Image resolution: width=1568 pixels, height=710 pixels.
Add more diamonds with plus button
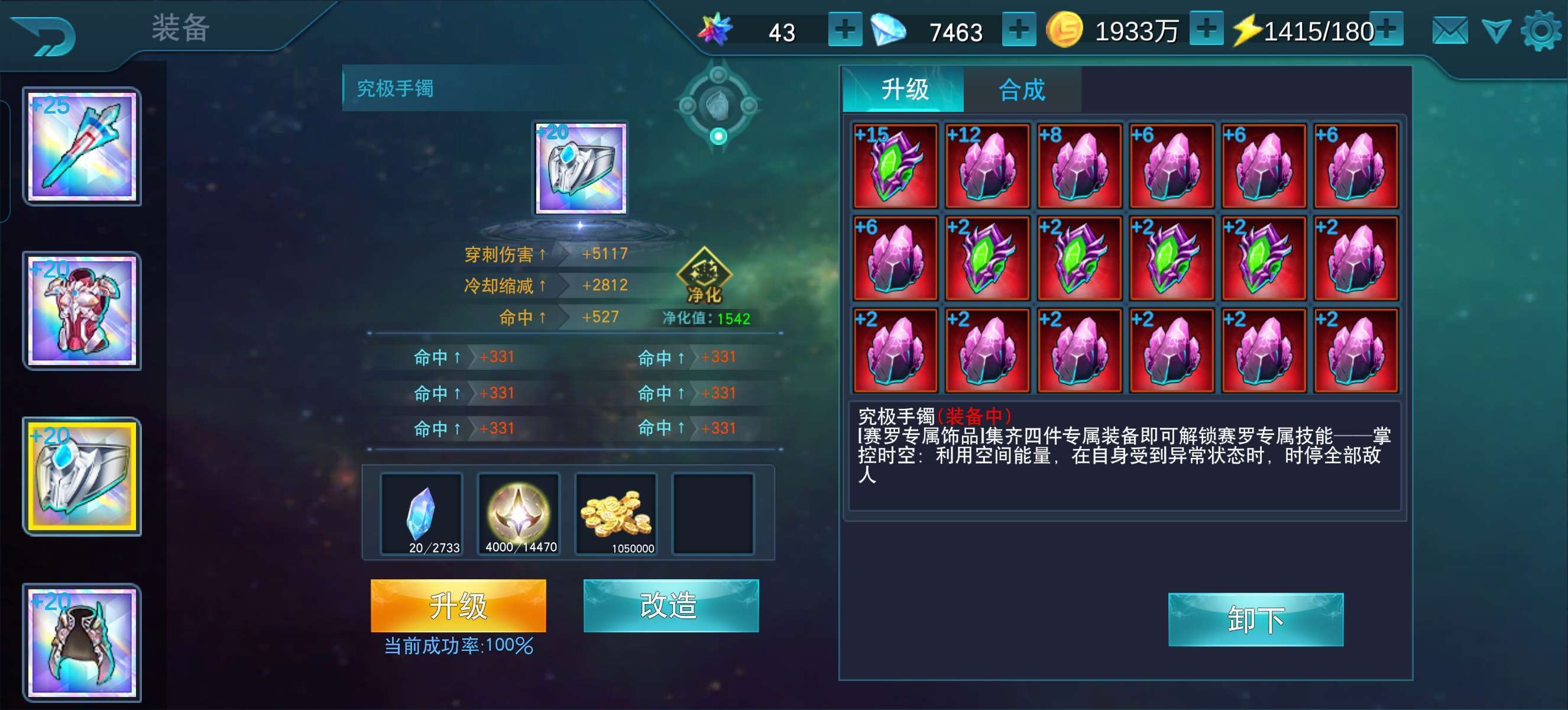(1019, 29)
